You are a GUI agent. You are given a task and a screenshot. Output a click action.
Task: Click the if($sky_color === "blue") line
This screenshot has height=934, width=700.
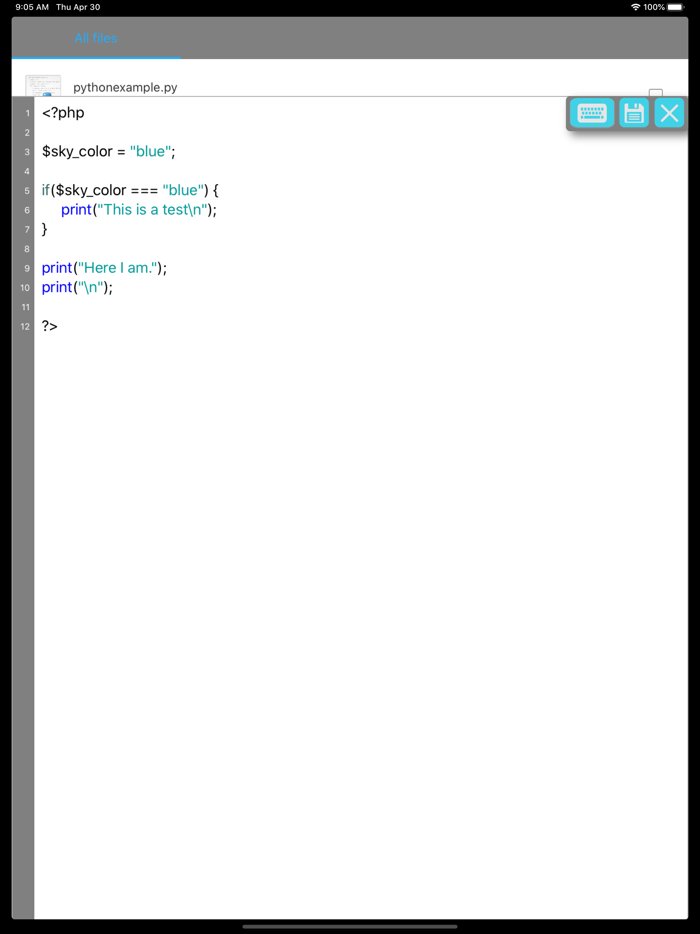[x=130, y=190]
